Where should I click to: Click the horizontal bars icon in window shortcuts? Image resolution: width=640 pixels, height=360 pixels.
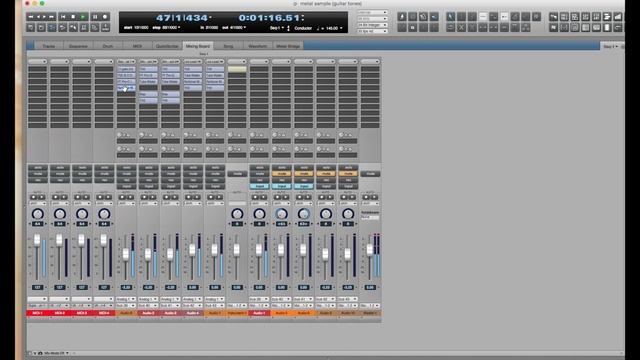(607, 17)
